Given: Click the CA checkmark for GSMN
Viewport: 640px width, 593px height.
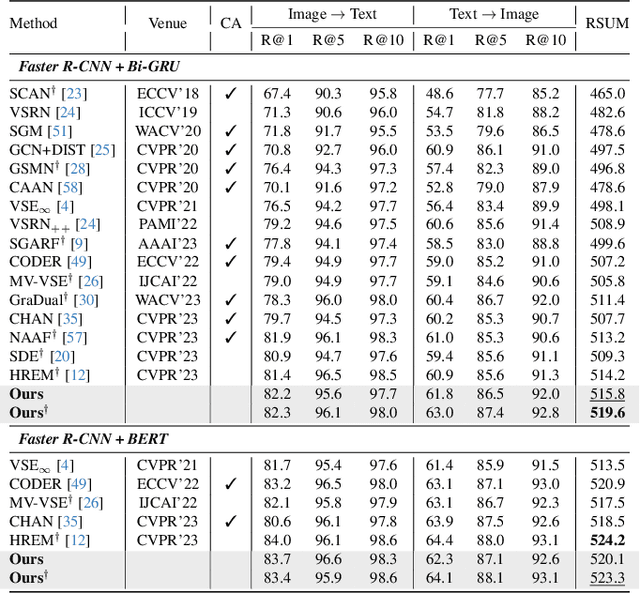Looking at the screenshot, I should 230,169.
